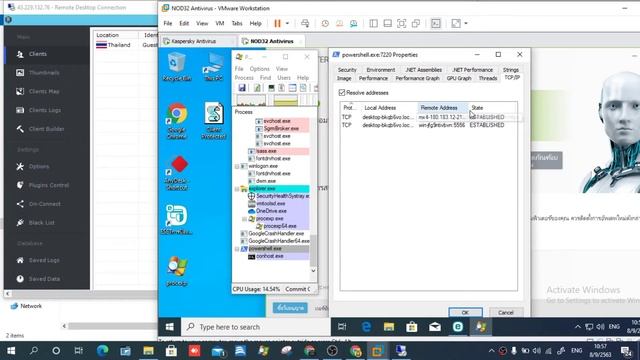Open the Performance Graph tab
The image size is (640, 360).
417,78
